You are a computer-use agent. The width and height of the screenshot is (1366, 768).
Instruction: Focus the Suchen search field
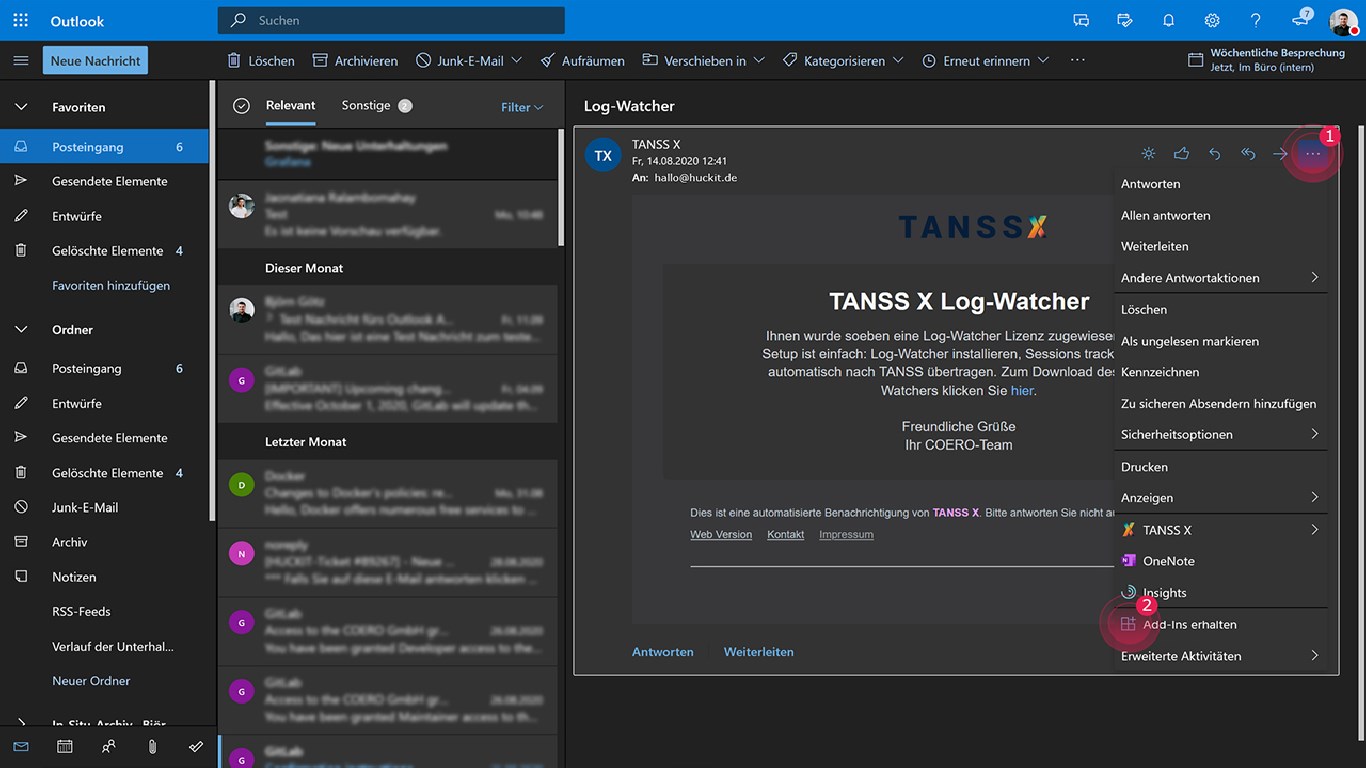pos(391,20)
